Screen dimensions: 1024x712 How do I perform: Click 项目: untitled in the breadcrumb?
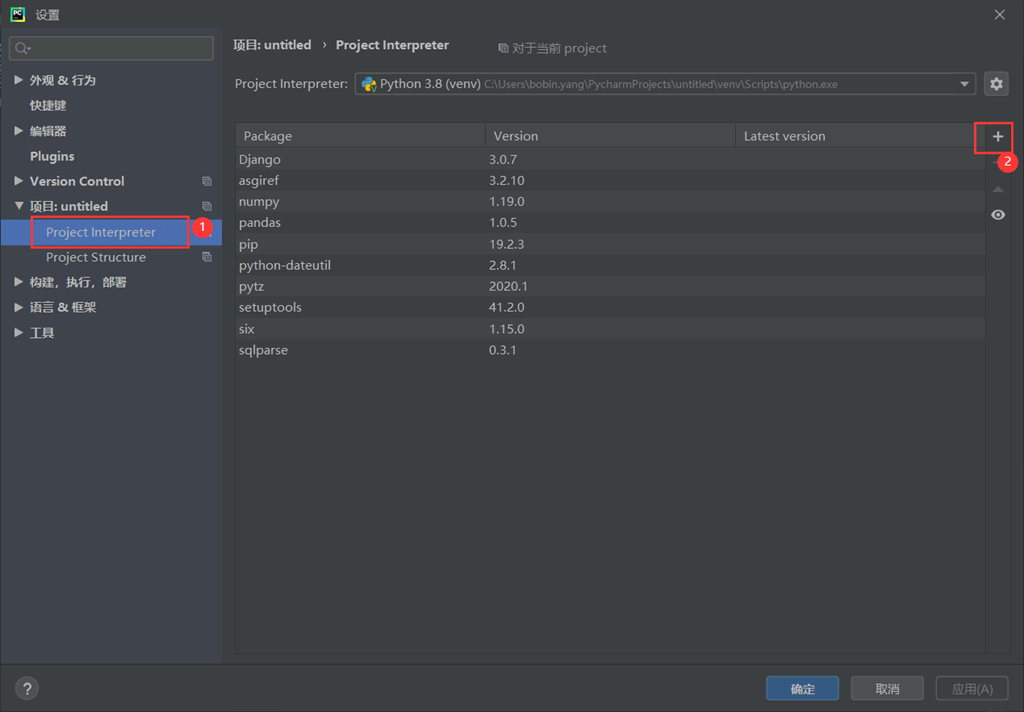272,45
